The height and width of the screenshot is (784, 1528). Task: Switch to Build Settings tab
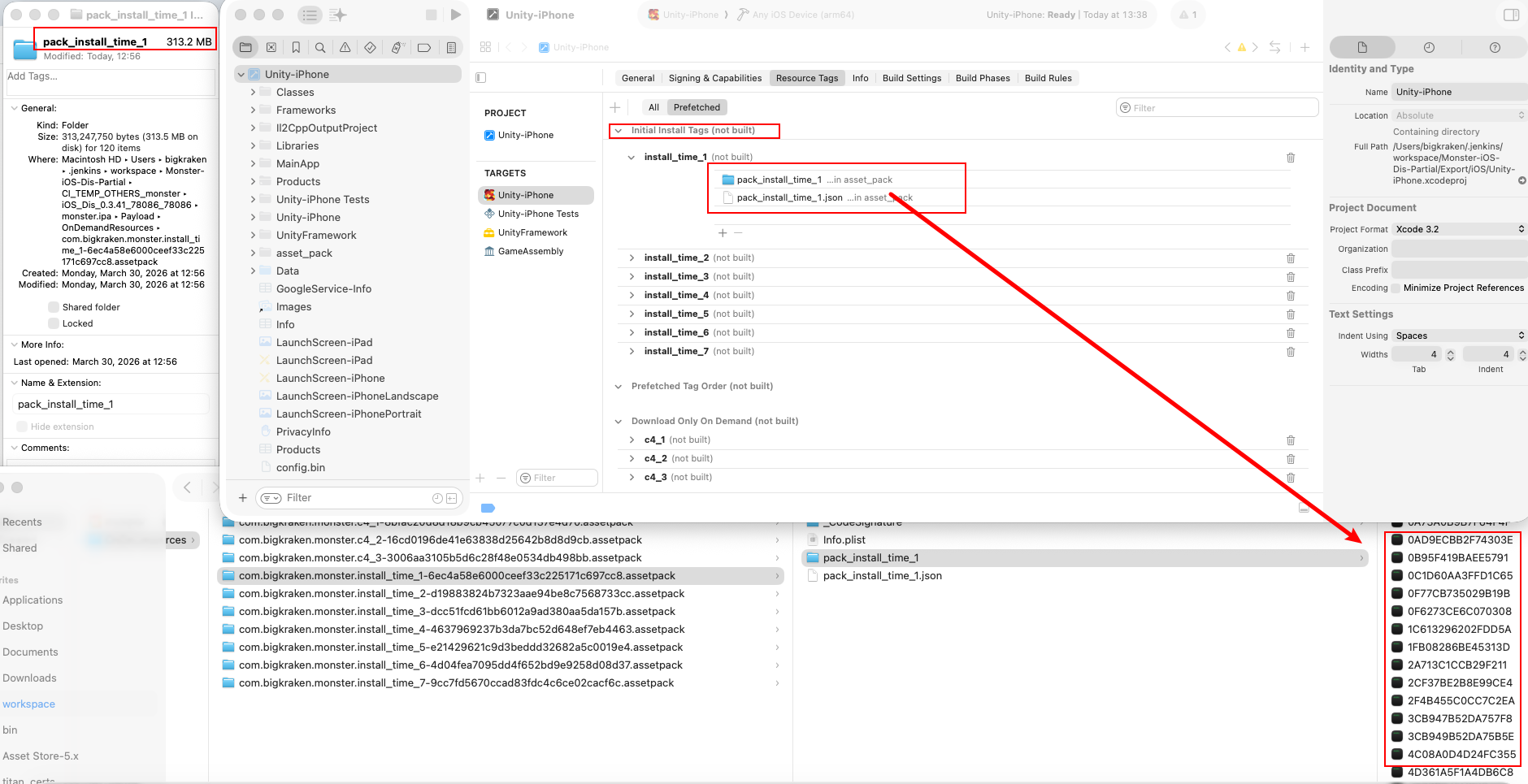(911, 78)
